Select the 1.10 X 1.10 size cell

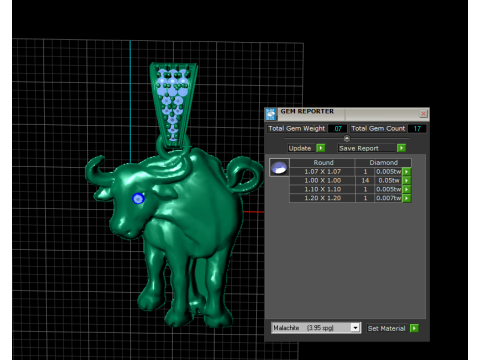tap(322, 189)
